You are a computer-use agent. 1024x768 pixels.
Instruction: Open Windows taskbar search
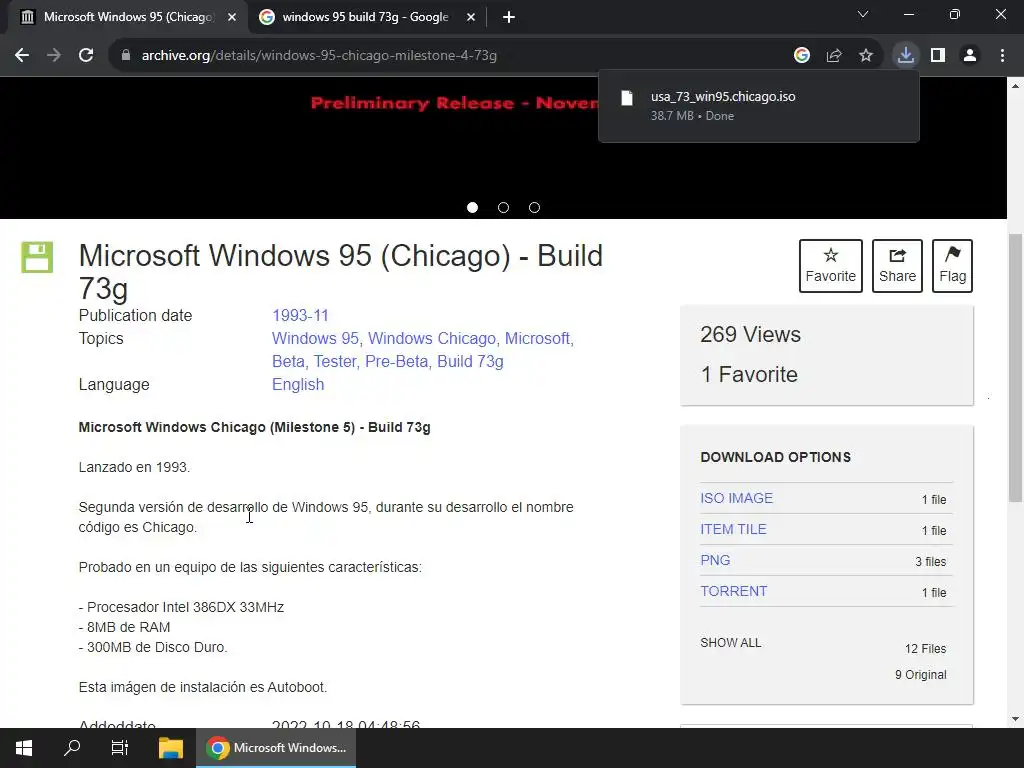pos(72,748)
